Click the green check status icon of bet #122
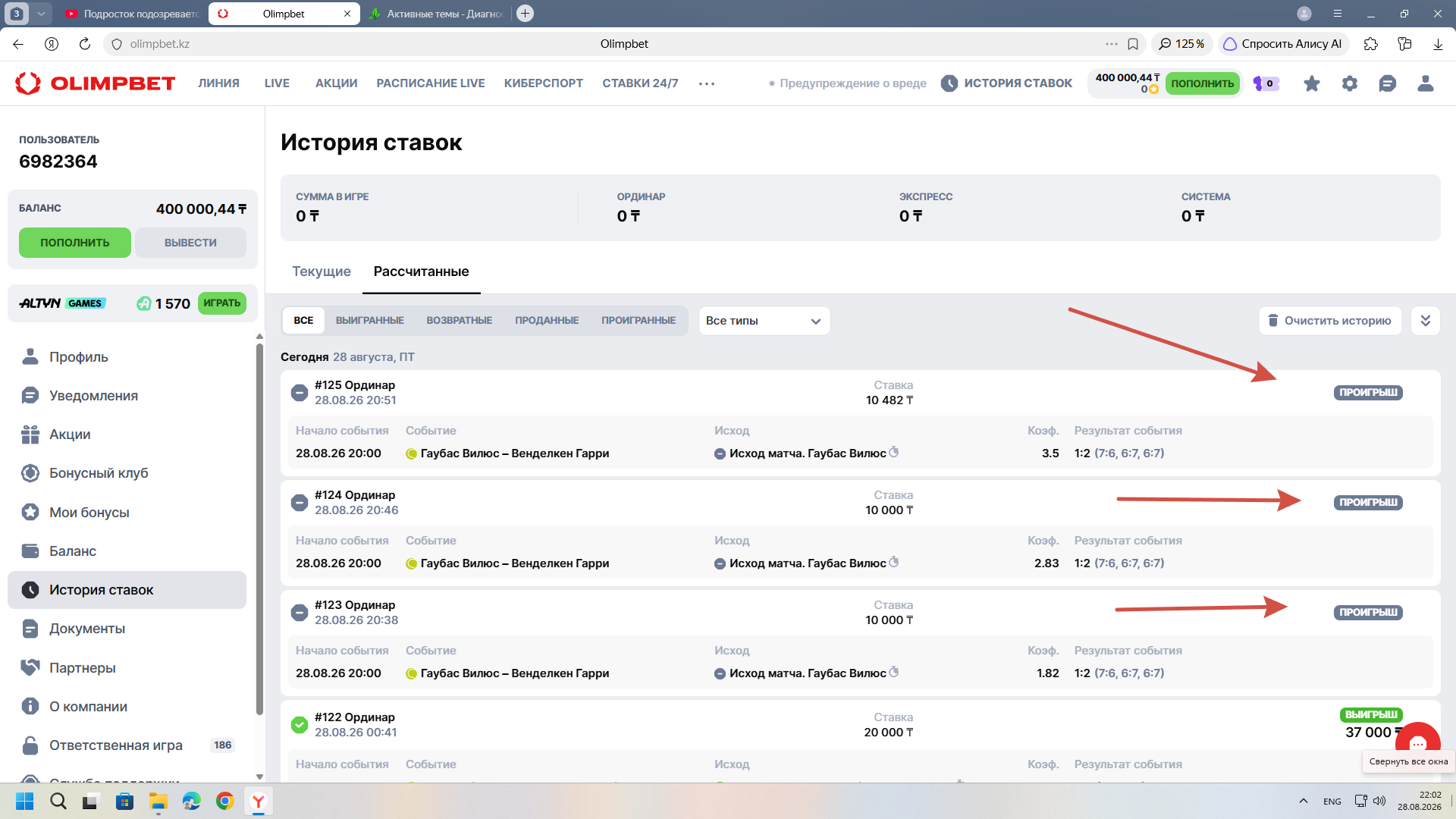 (300, 725)
